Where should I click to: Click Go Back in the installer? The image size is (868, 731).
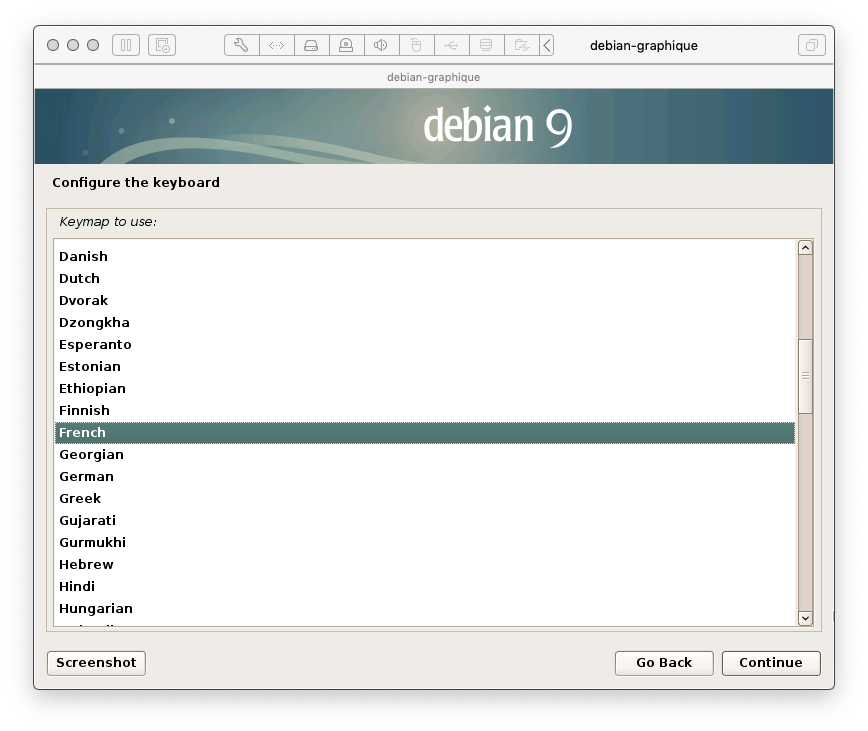(664, 663)
